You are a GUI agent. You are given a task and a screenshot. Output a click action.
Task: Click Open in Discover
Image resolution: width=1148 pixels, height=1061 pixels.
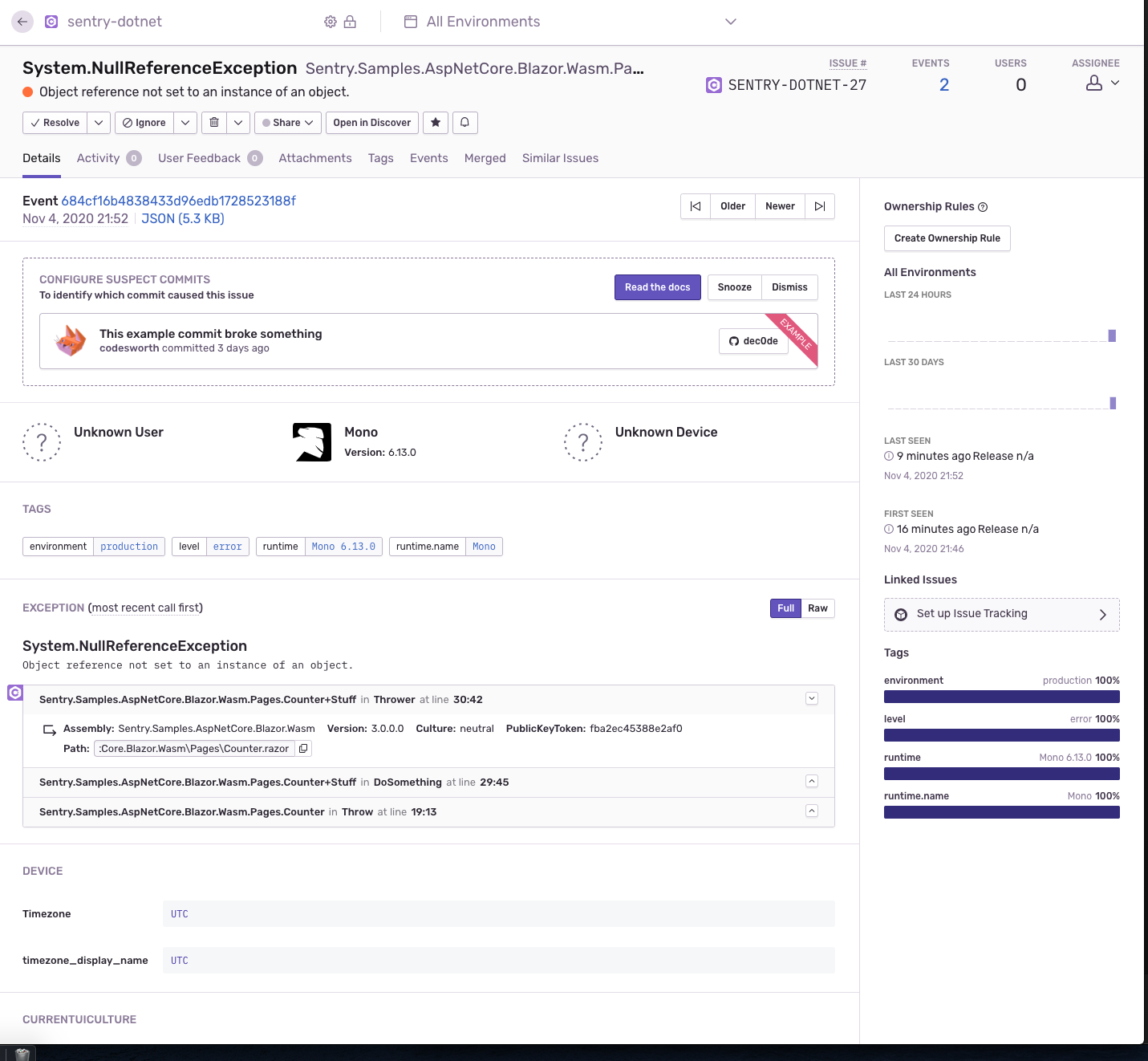[x=372, y=123]
